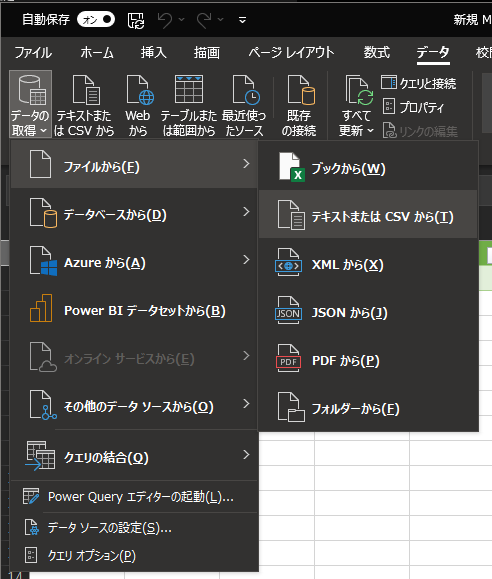Choose フォルダーから(F) in submenu
The width and height of the screenshot is (492, 579).
368,407
